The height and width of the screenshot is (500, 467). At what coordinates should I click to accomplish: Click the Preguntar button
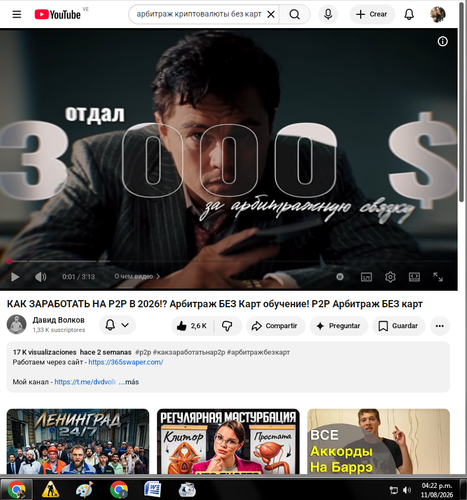tap(339, 326)
